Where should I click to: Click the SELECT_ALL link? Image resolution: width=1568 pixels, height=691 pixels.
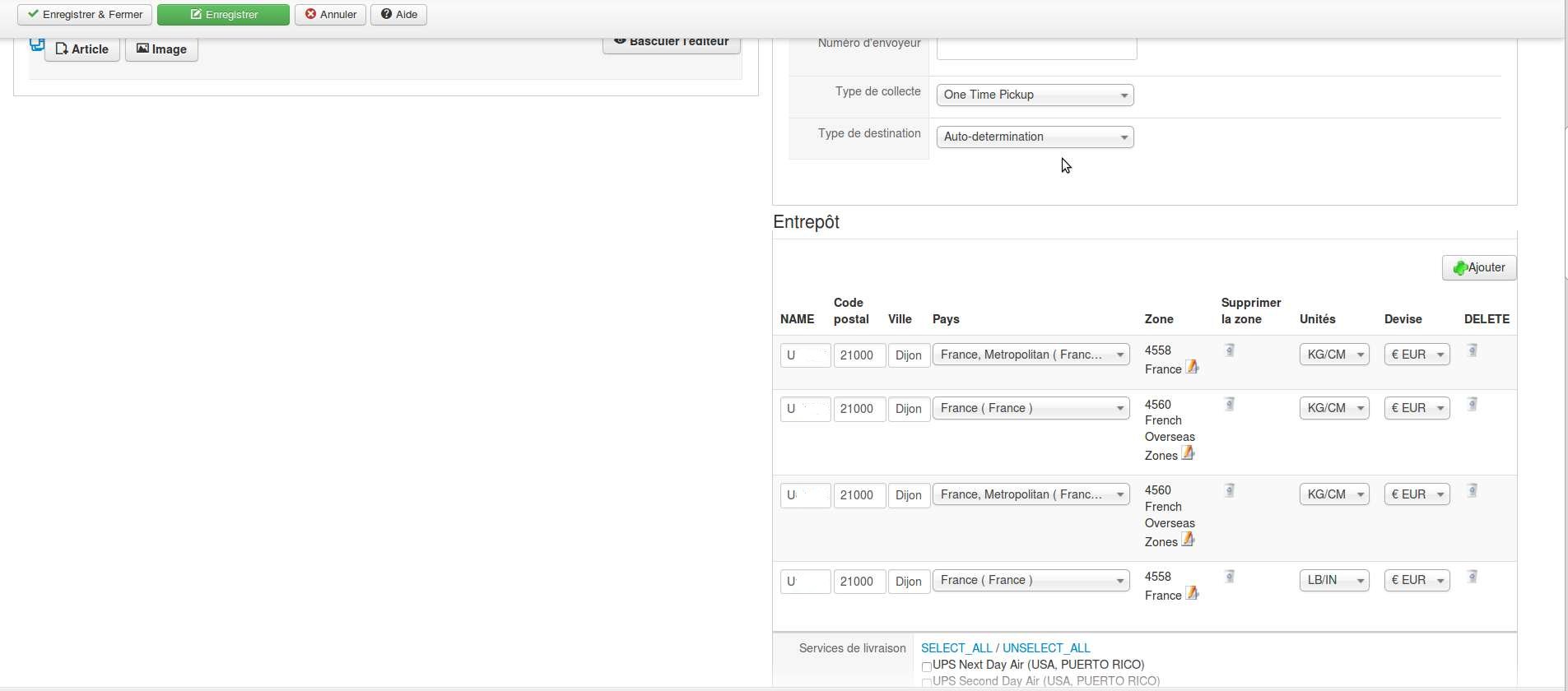pyautogui.click(x=956, y=648)
